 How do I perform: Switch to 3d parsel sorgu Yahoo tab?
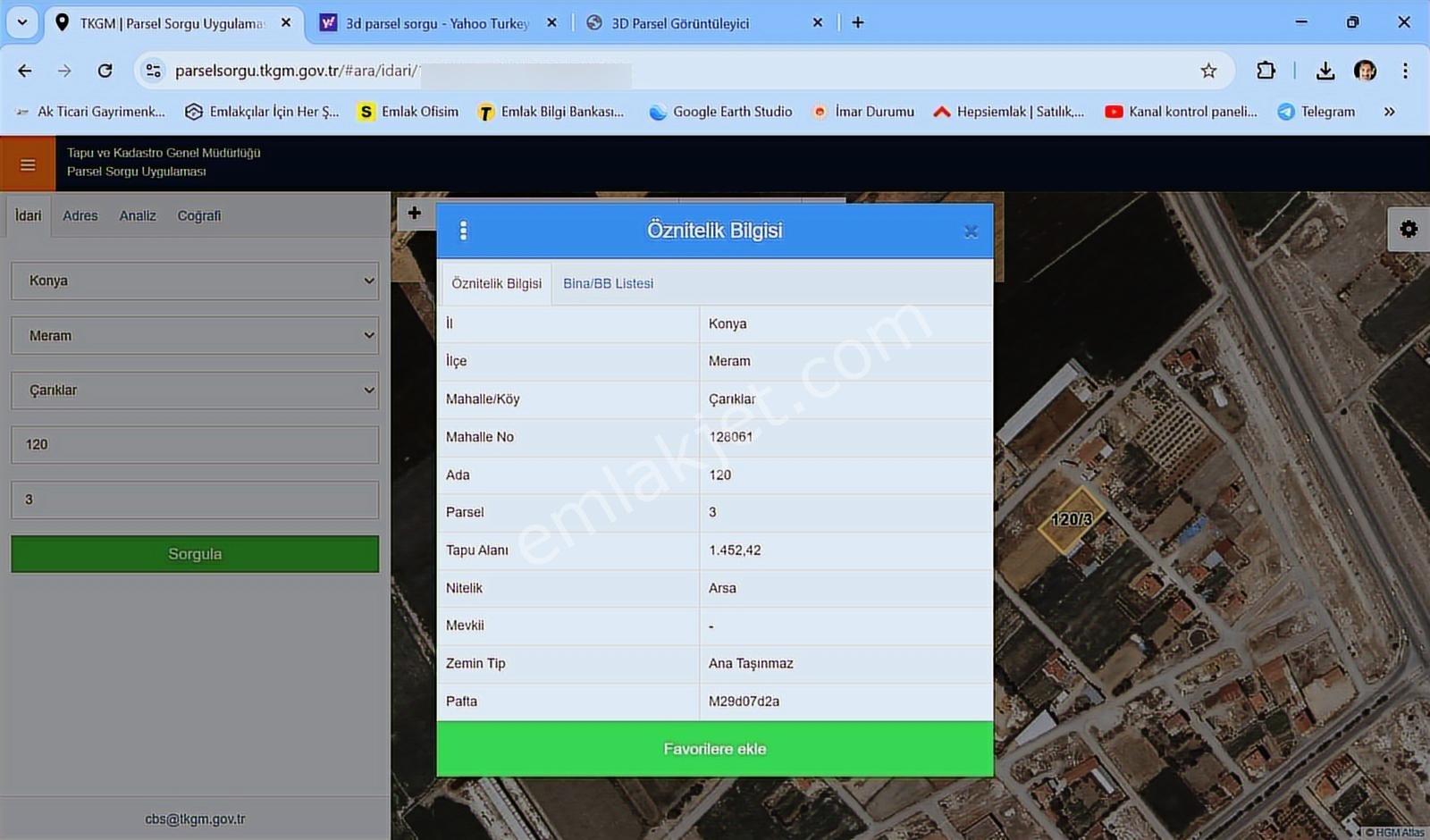(x=437, y=23)
